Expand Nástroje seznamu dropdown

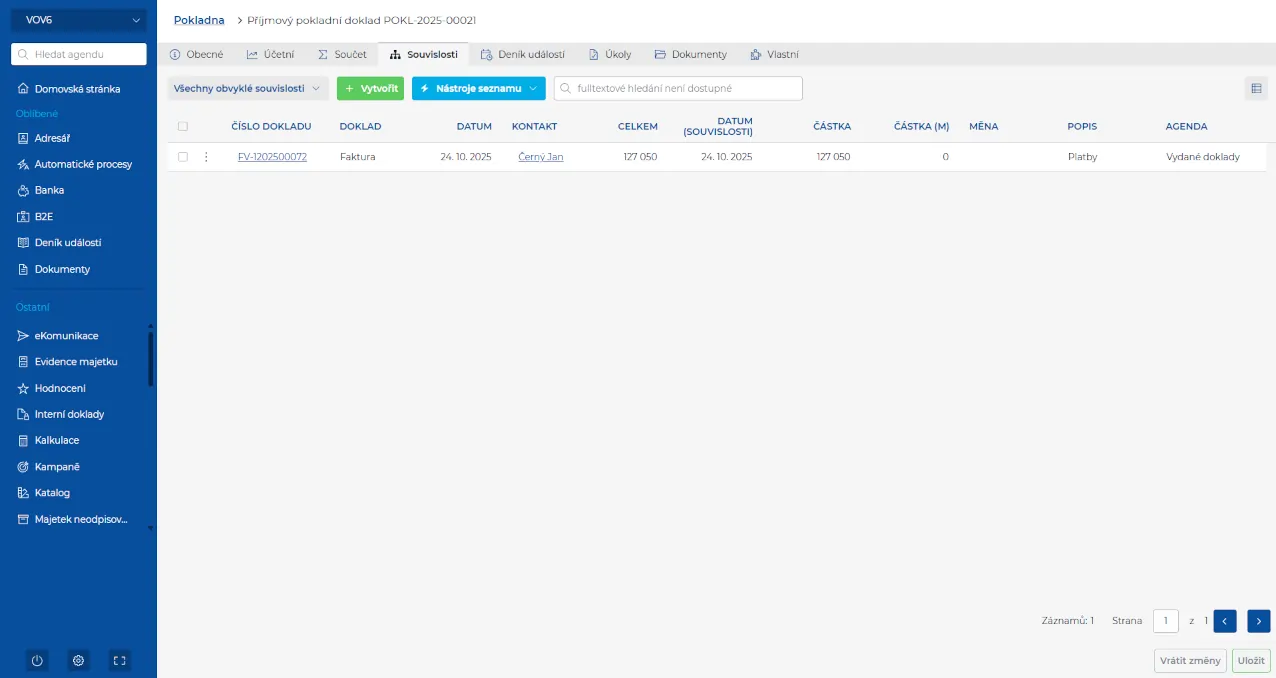point(478,89)
